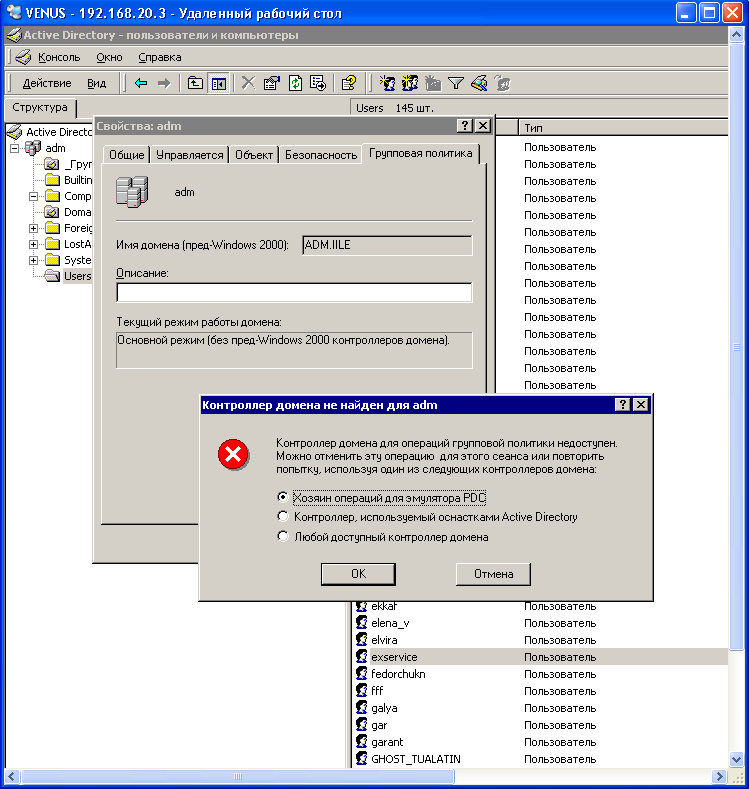Switch to the Безопасность tab
749x789 pixels.
coord(321,155)
